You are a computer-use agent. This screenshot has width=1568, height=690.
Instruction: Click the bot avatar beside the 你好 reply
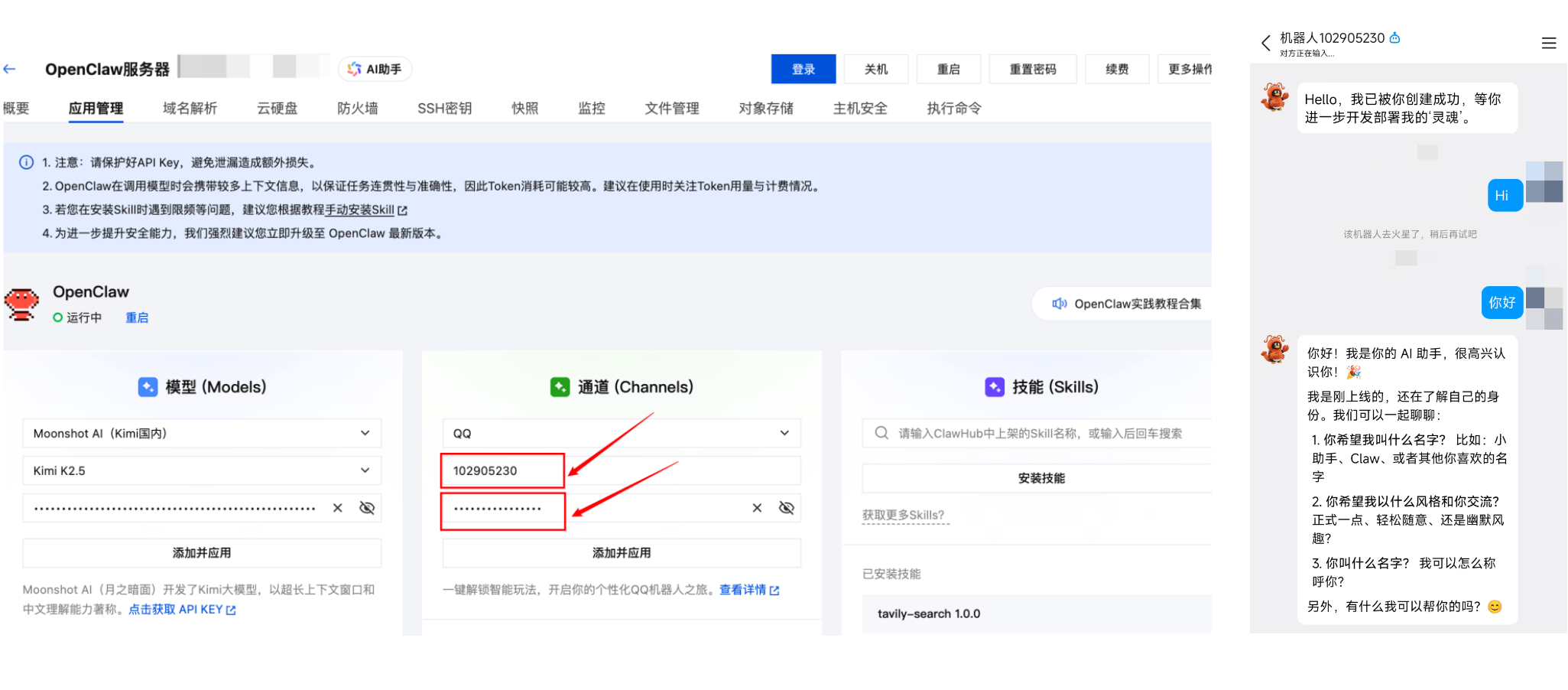click(1274, 349)
